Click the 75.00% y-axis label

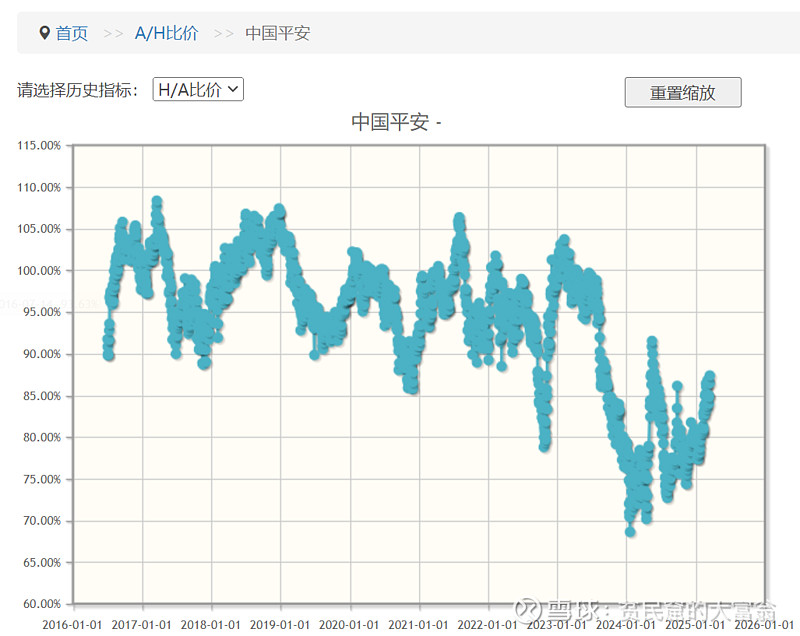click(42, 479)
